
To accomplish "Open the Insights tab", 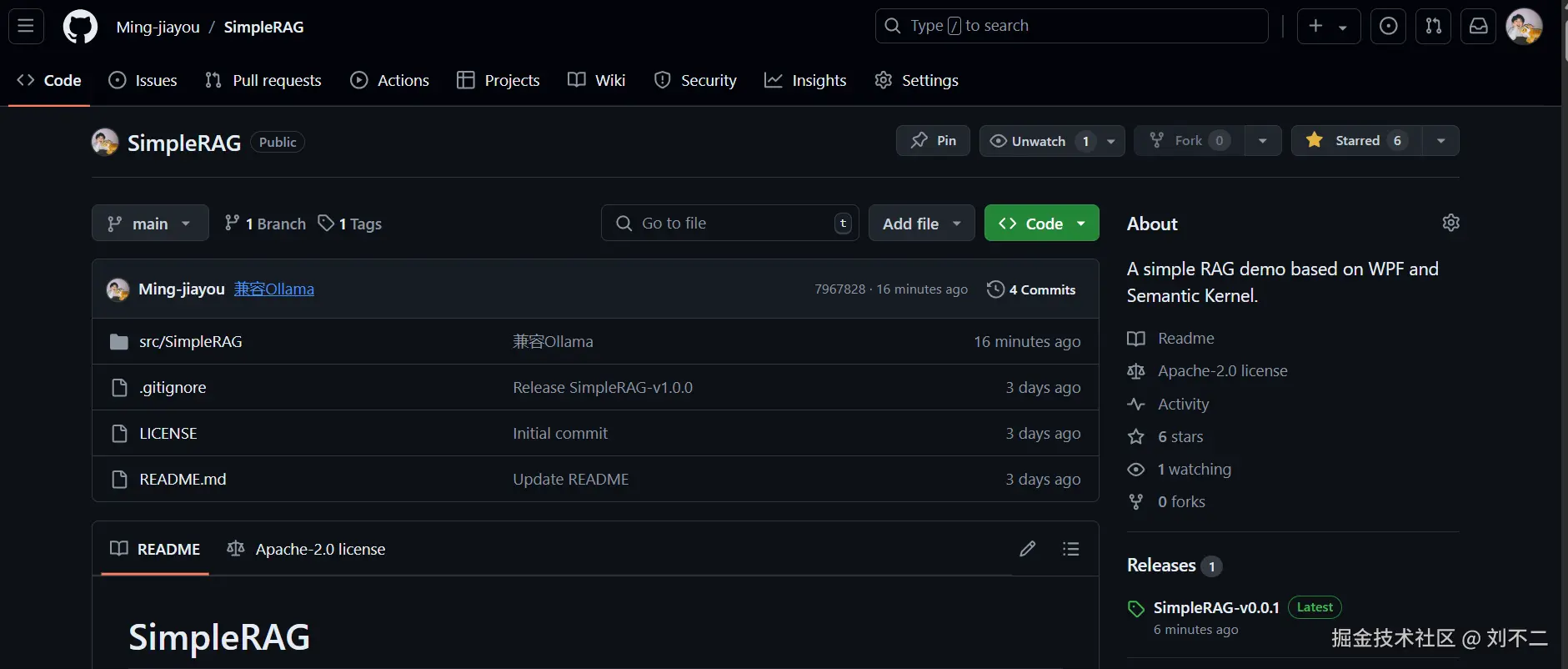I will (x=805, y=80).
